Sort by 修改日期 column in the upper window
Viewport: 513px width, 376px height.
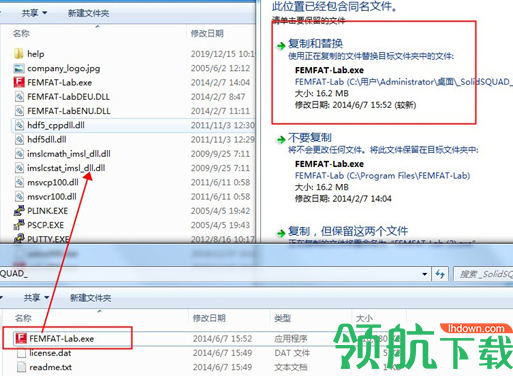pyautogui.click(x=207, y=33)
